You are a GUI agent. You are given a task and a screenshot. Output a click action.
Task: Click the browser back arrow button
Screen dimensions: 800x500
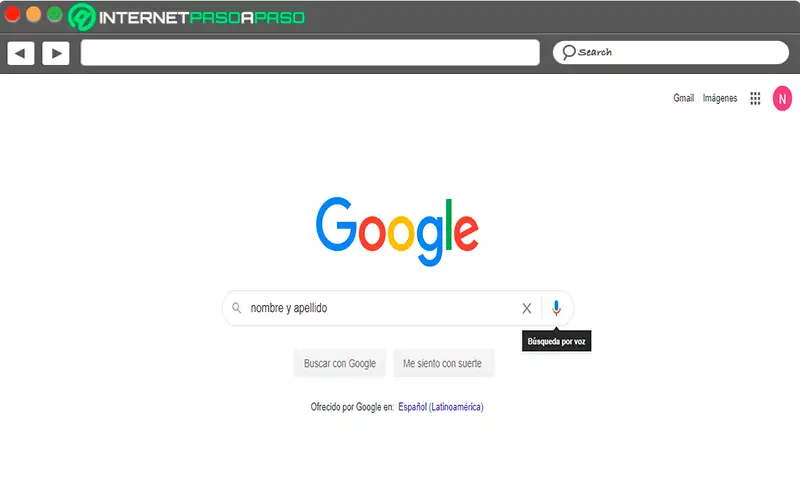(x=21, y=53)
